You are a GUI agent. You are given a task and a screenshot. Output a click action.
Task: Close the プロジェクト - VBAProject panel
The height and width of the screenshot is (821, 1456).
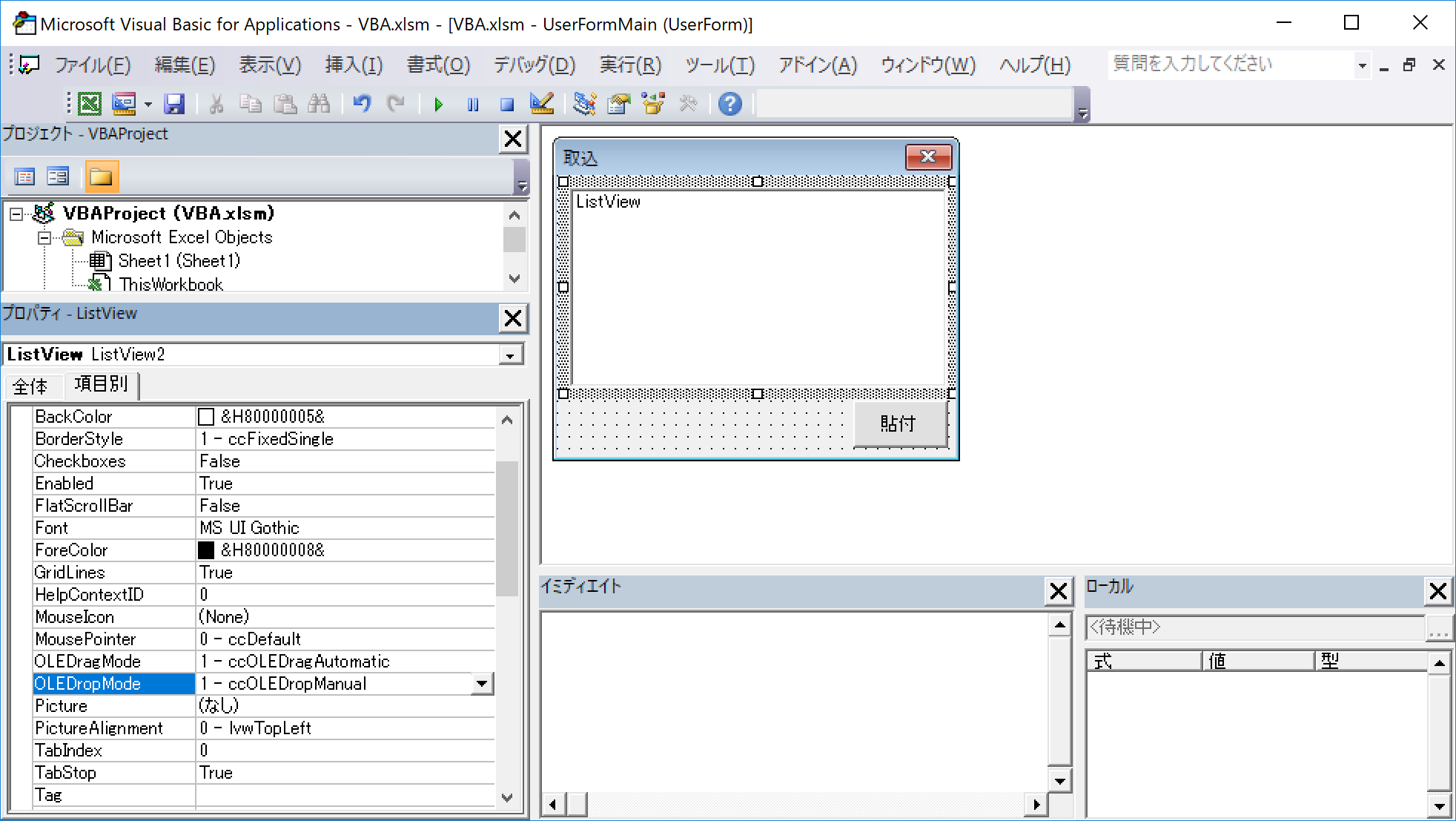[x=513, y=139]
